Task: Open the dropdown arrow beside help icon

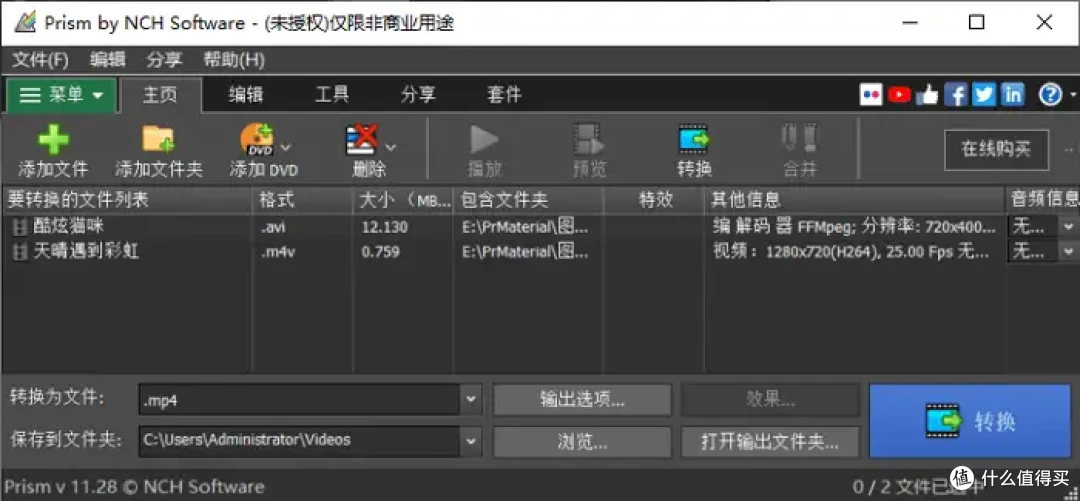Action: coord(1073,95)
